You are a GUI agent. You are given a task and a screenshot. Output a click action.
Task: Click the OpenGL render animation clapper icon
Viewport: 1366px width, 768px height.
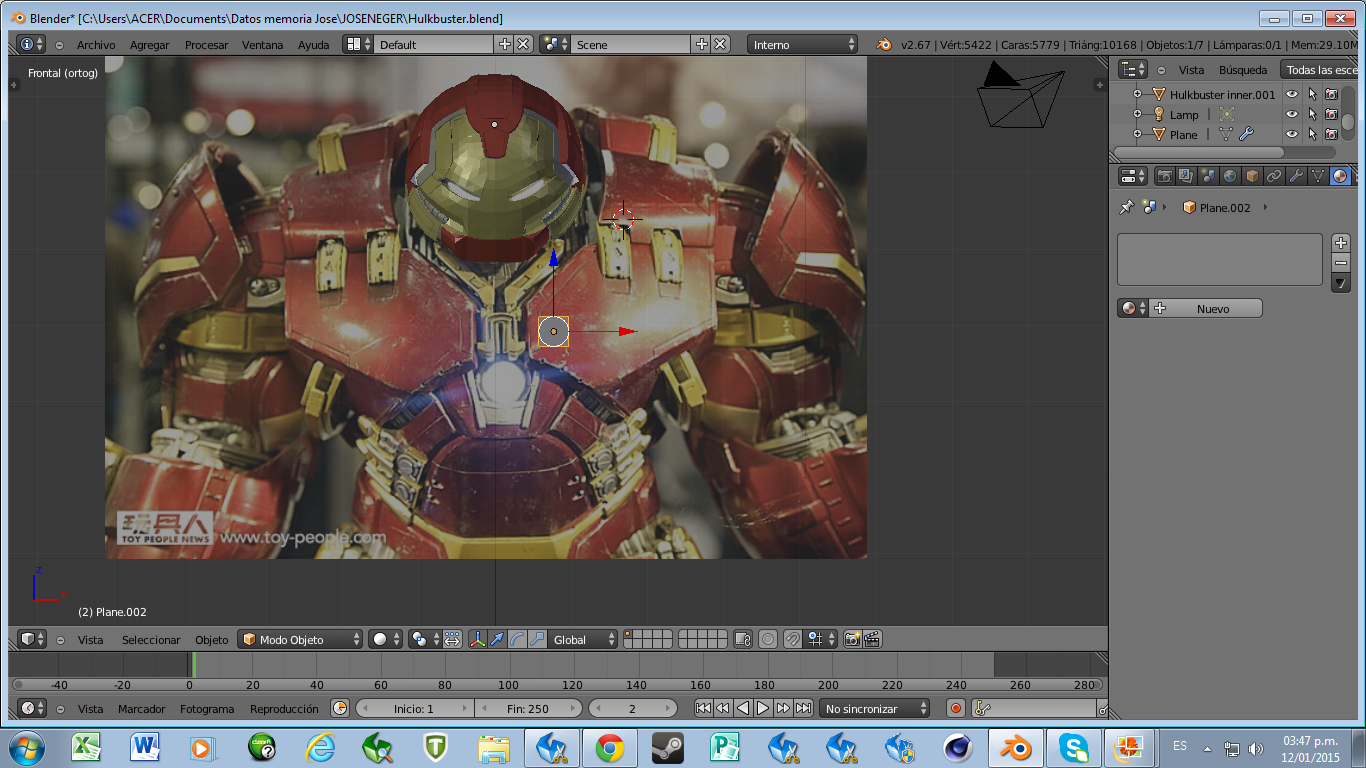click(872, 639)
